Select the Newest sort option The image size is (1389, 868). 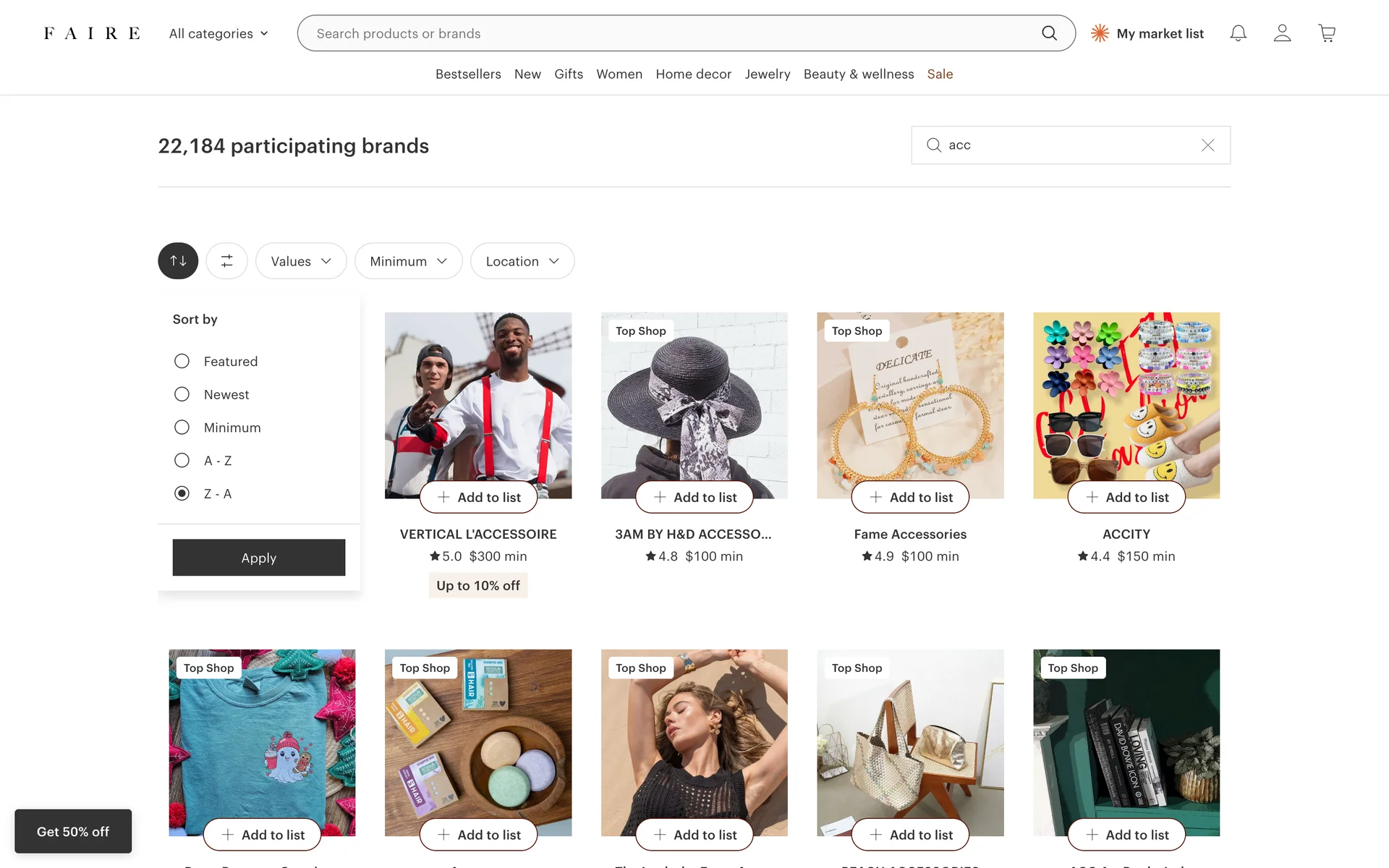[x=182, y=394]
